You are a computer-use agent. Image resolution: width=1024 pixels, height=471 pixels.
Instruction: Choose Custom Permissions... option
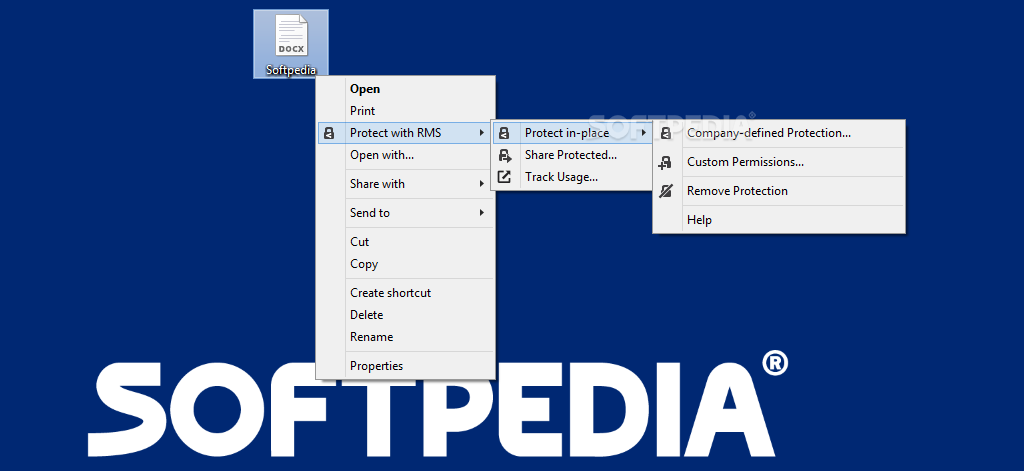(x=779, y=162)
